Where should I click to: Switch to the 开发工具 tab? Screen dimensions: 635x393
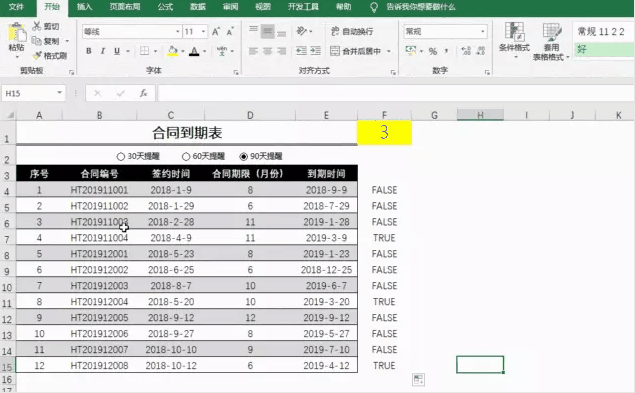(x=303, y=7)
